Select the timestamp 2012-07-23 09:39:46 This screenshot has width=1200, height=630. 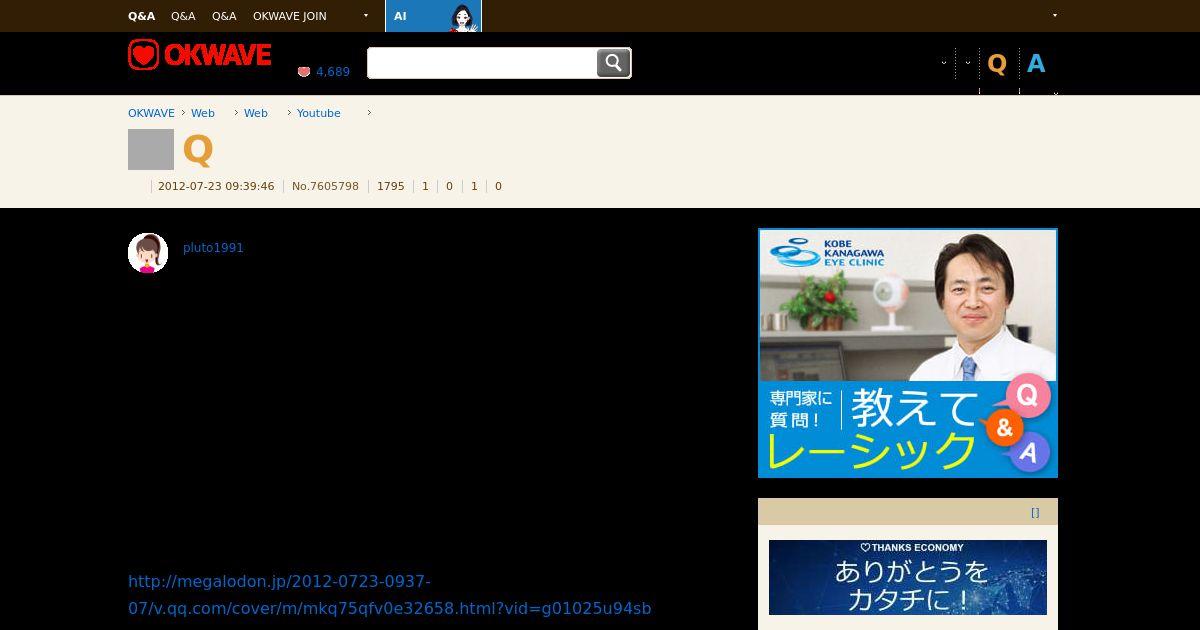point(216,186)
